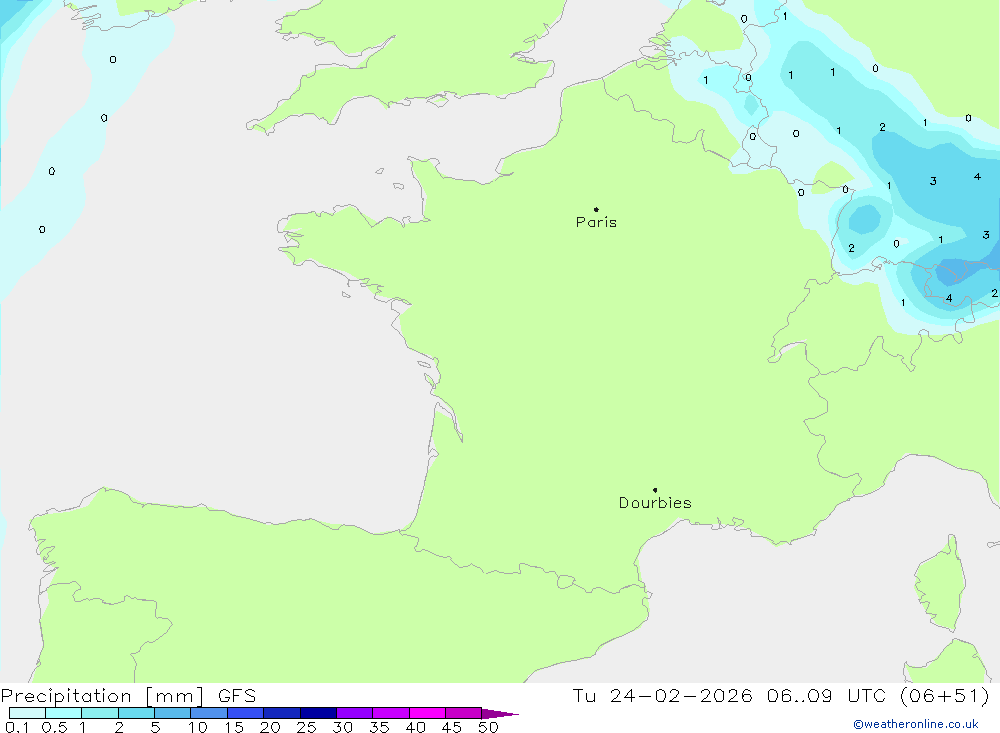Click the date 'Tu 24-02-2026' text

coord(662,696)
